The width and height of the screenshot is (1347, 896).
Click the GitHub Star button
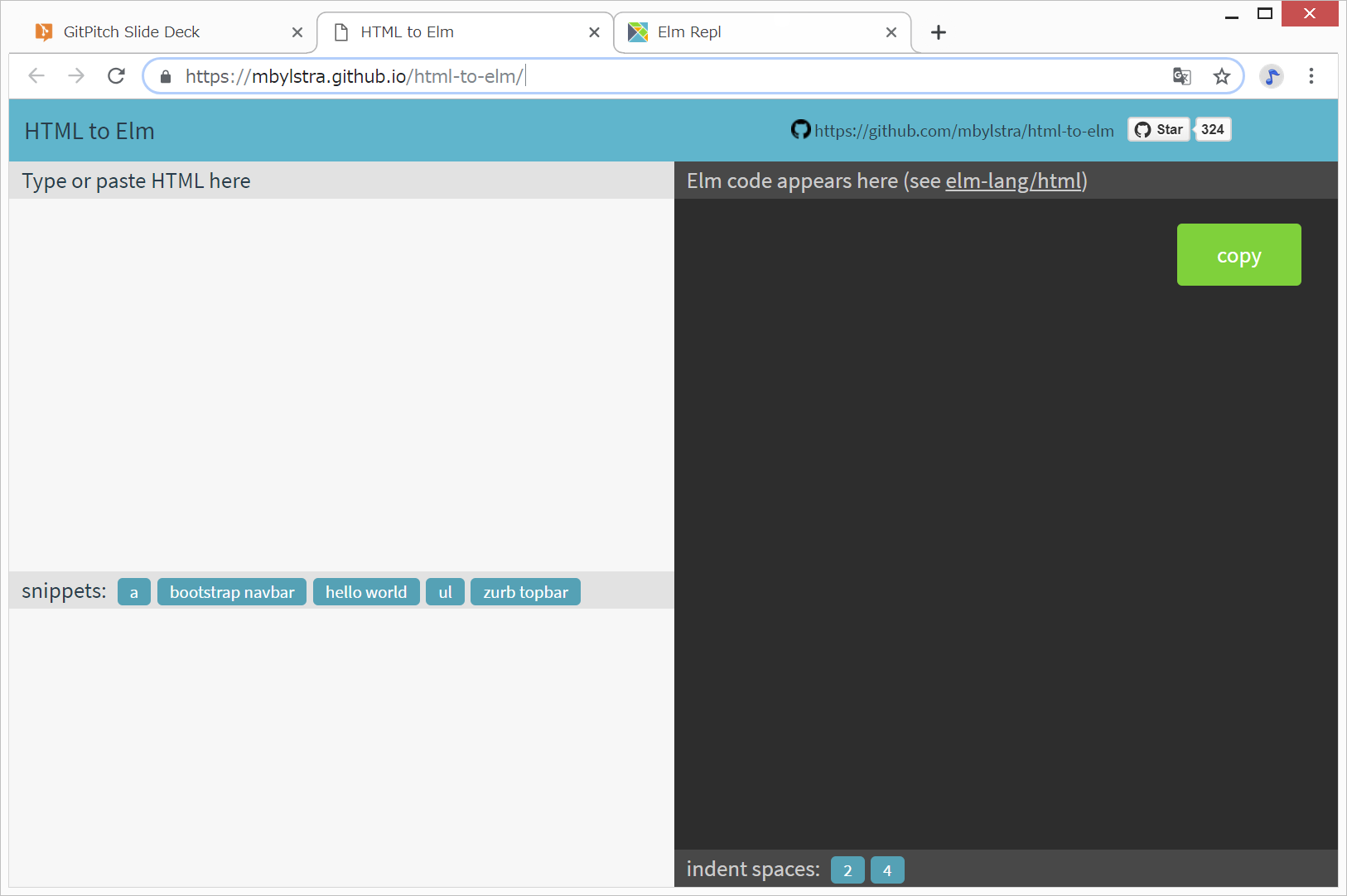[x=1159, y=129]
